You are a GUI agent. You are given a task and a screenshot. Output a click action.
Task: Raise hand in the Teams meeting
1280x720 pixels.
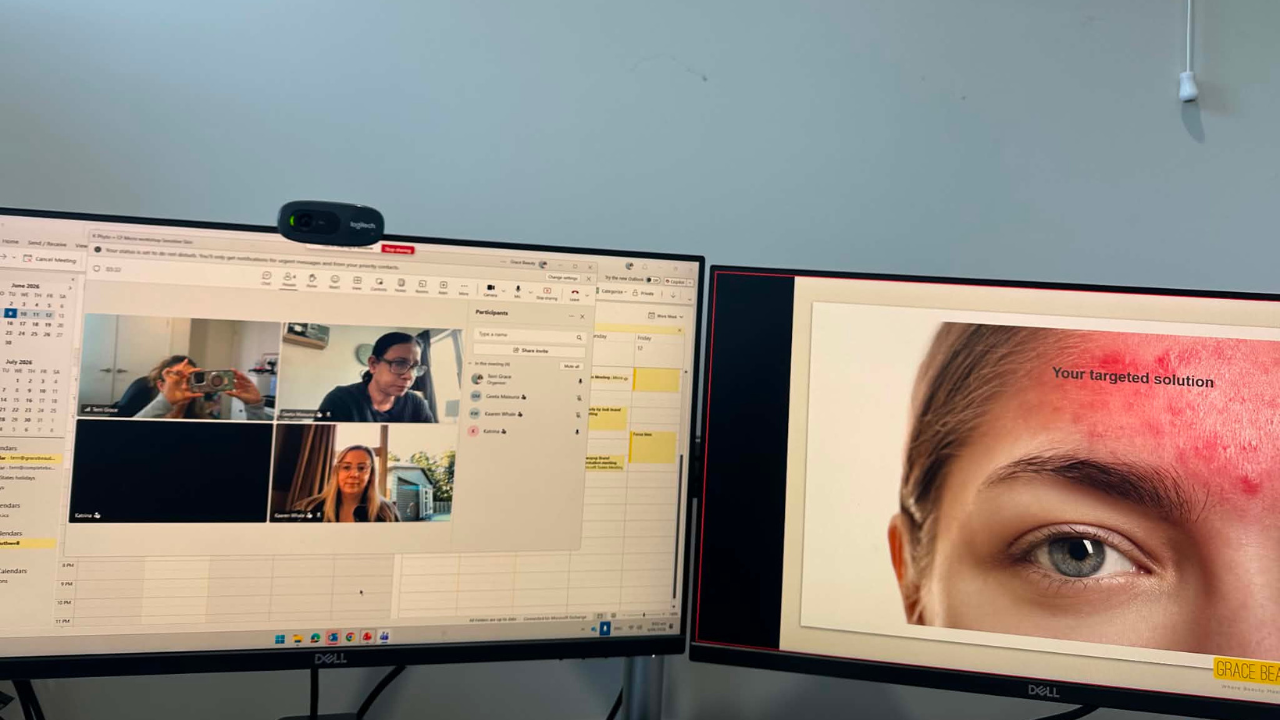coord(312,280)
